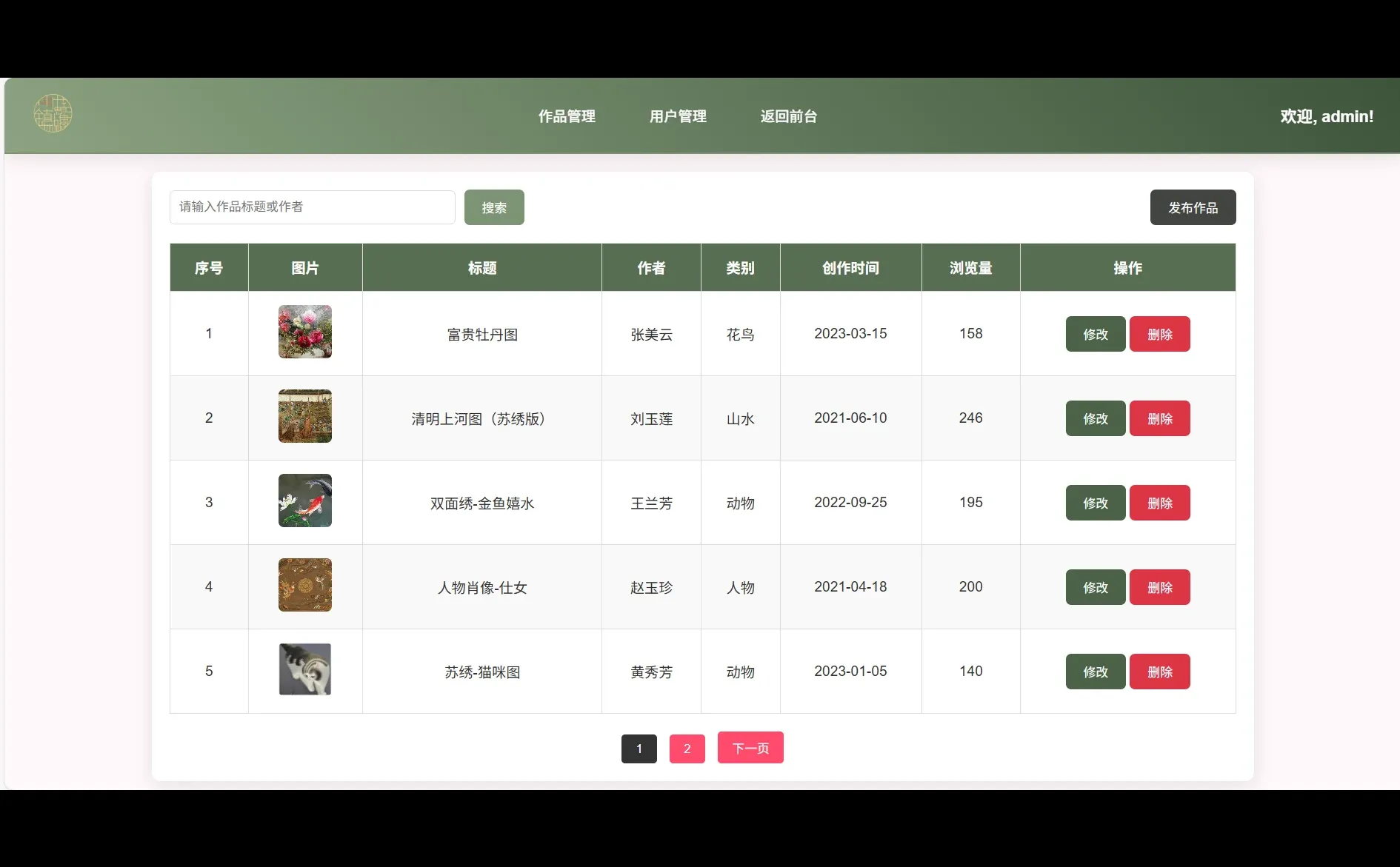View the 双面绣-金鱼嬉水 thumbnail
The height and width of the screenshot is (867, 1400).
pos(304,501)
